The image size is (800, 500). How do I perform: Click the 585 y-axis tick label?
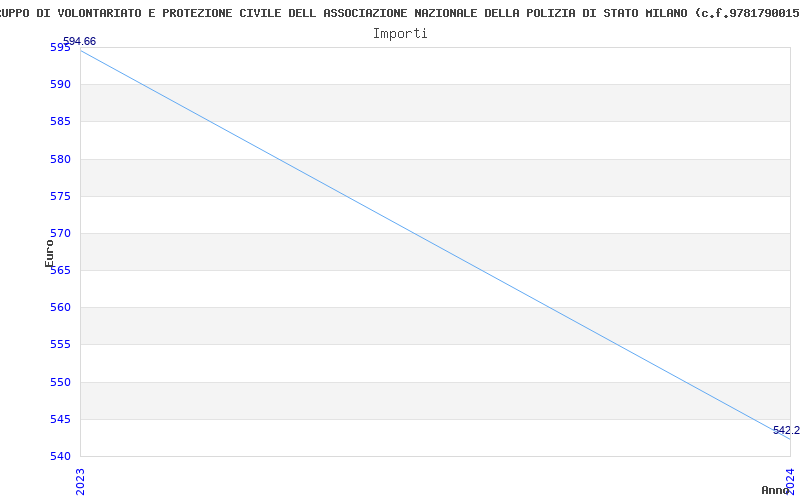point(61,122)
